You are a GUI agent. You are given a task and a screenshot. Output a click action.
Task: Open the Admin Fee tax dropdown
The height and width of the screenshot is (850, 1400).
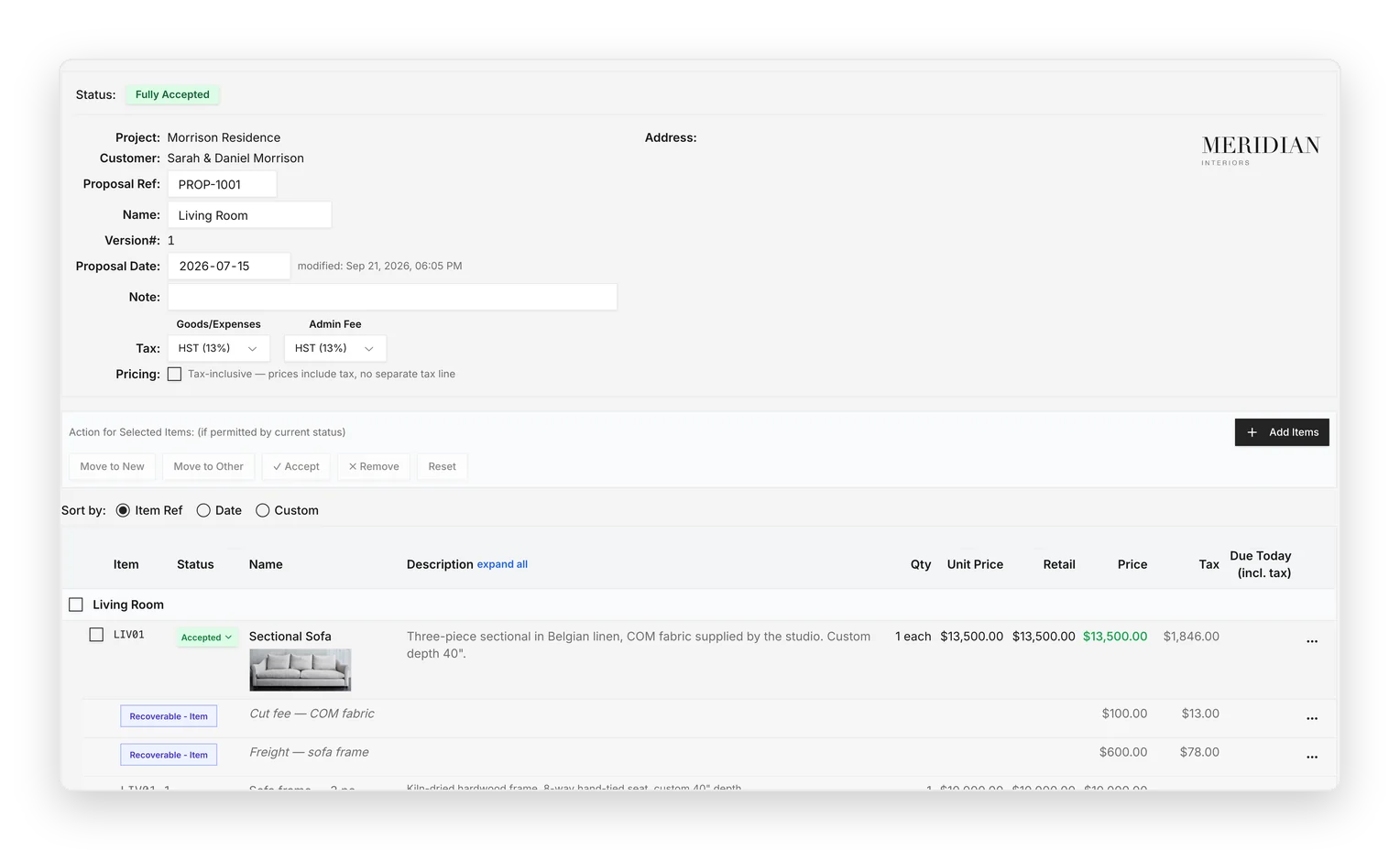(x=334, y=348)
